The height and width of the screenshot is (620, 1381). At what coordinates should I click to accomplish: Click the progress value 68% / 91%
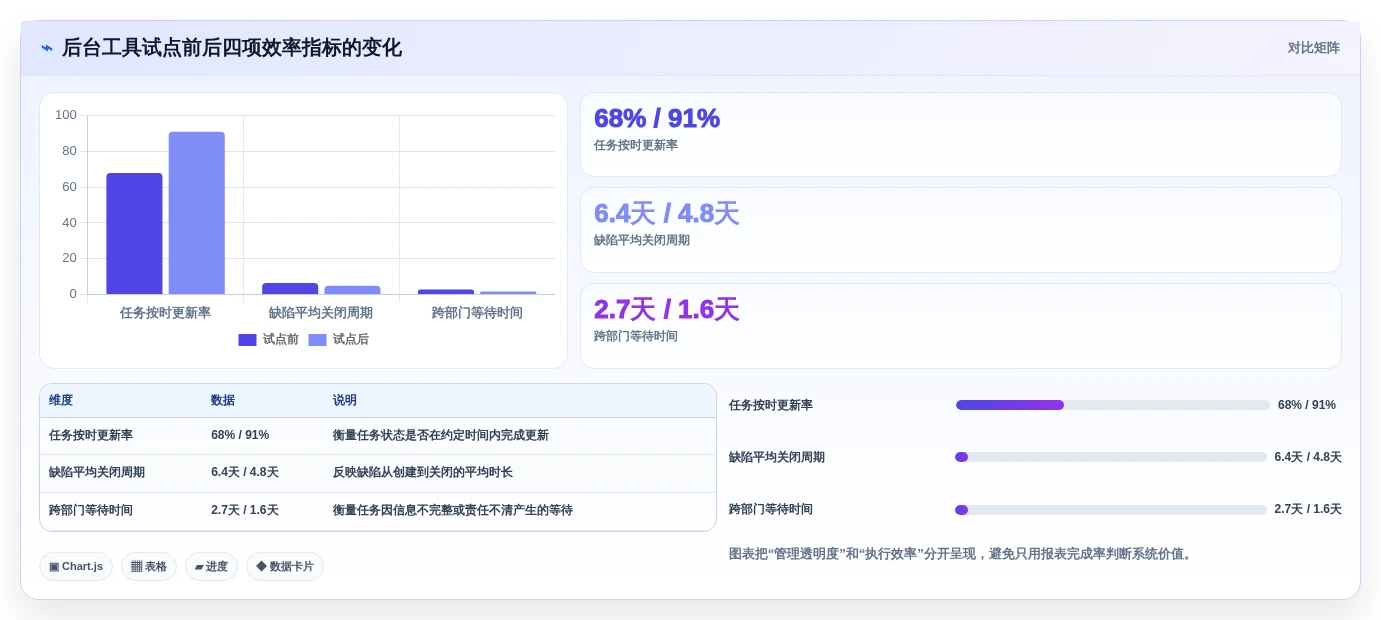[1307, 405]
